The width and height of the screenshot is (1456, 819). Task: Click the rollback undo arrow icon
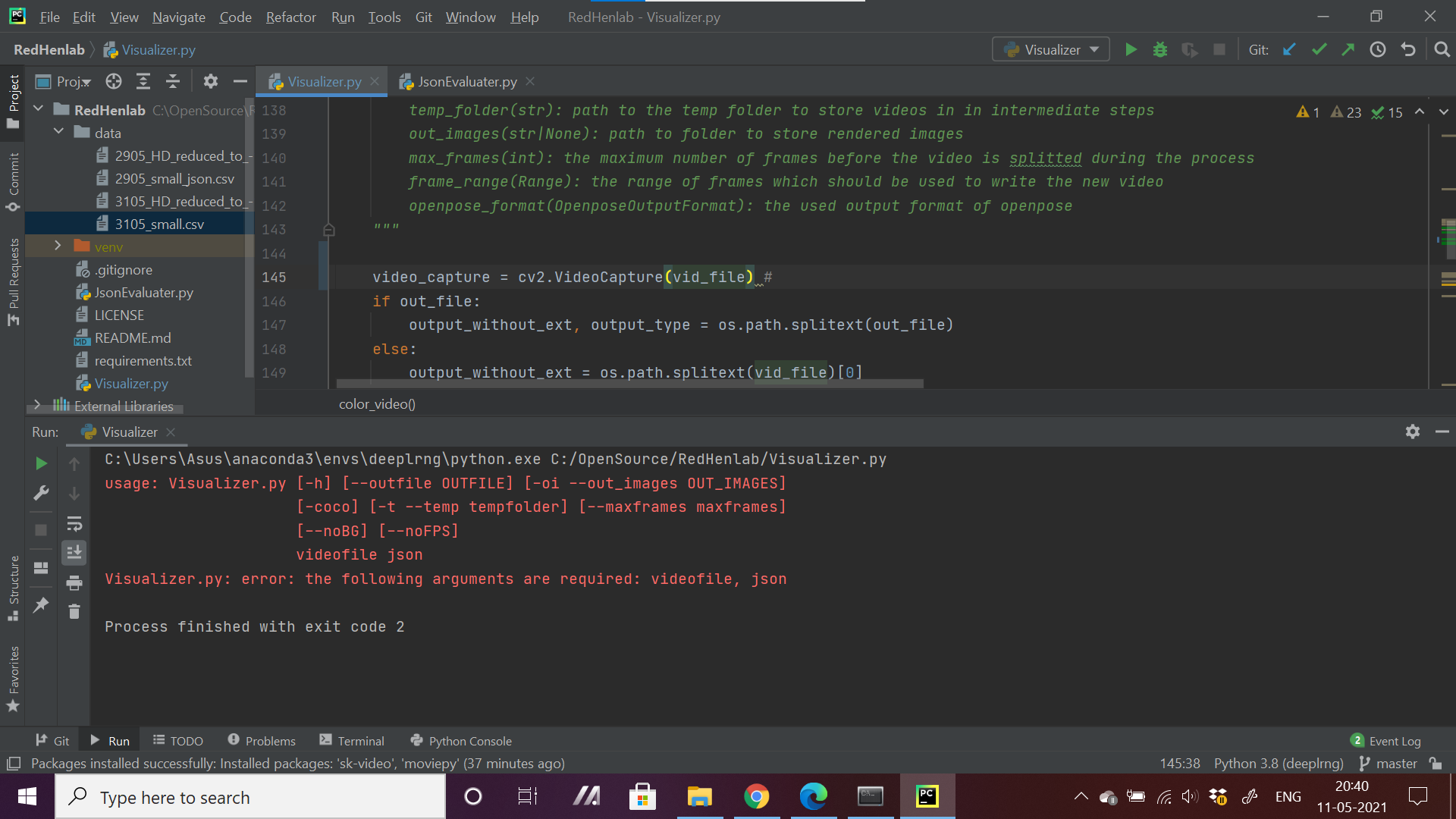(1408, 50)
